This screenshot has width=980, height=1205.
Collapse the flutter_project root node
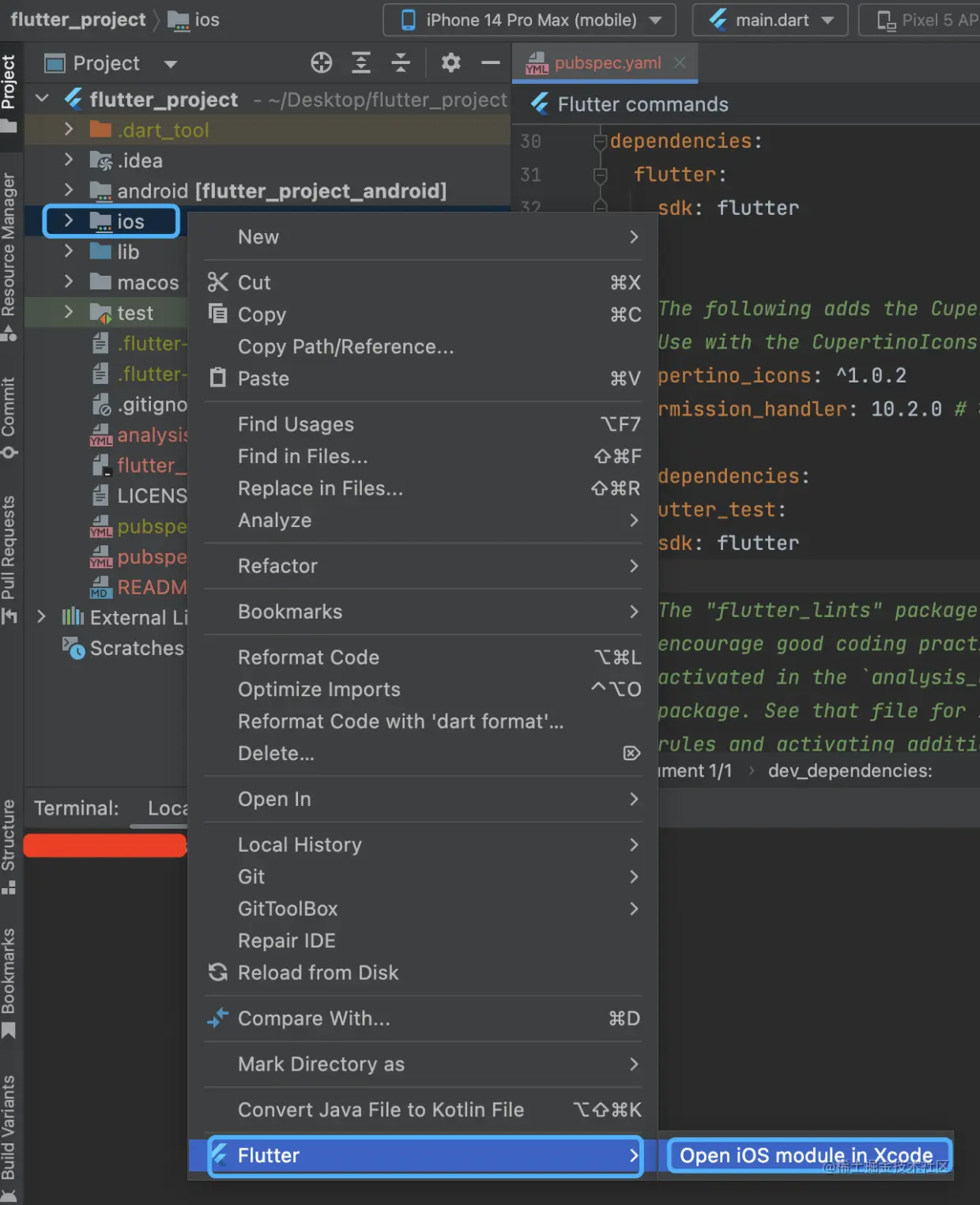point(43,99)
